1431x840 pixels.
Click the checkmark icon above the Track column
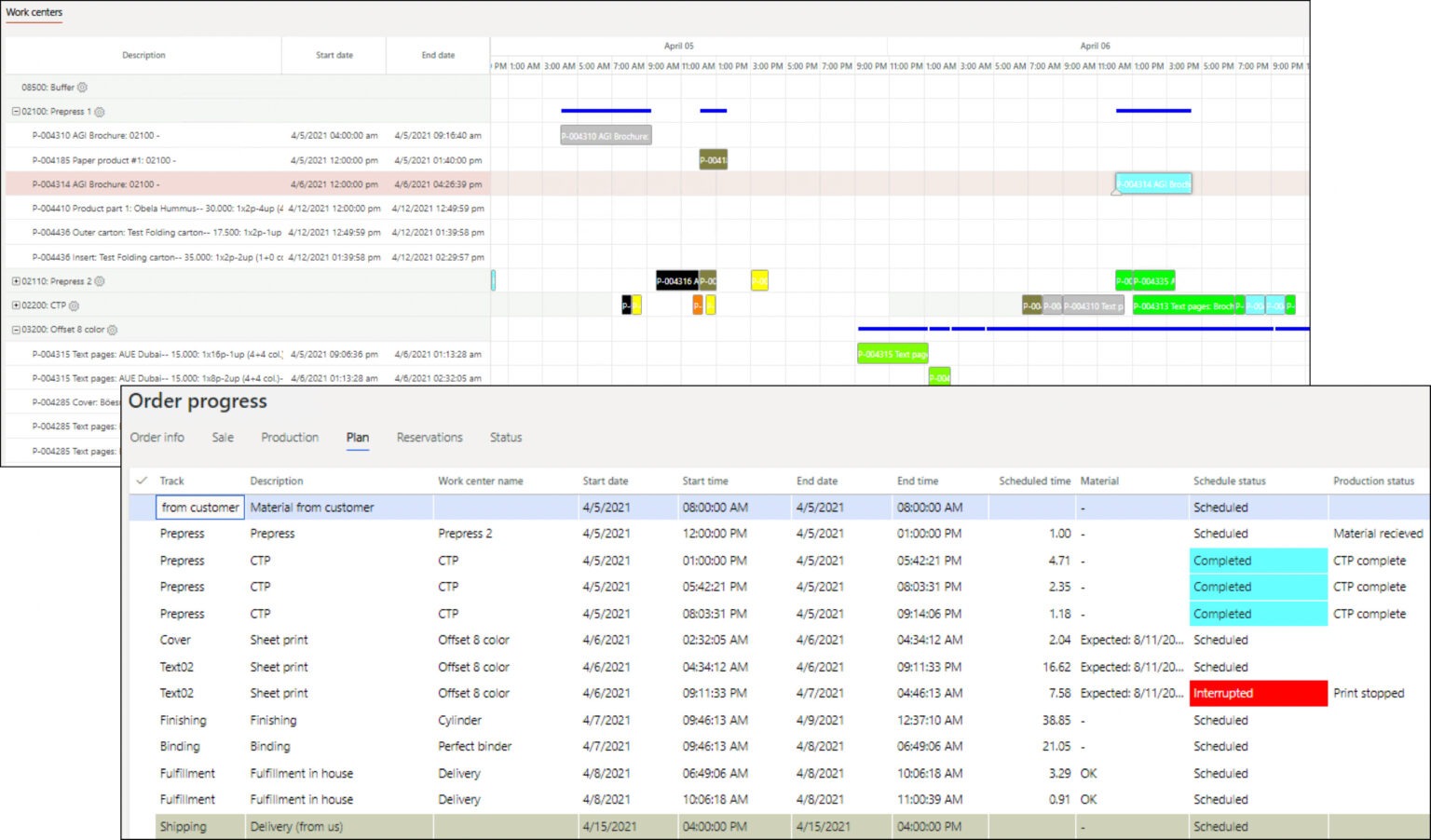(x=142, y=481)
